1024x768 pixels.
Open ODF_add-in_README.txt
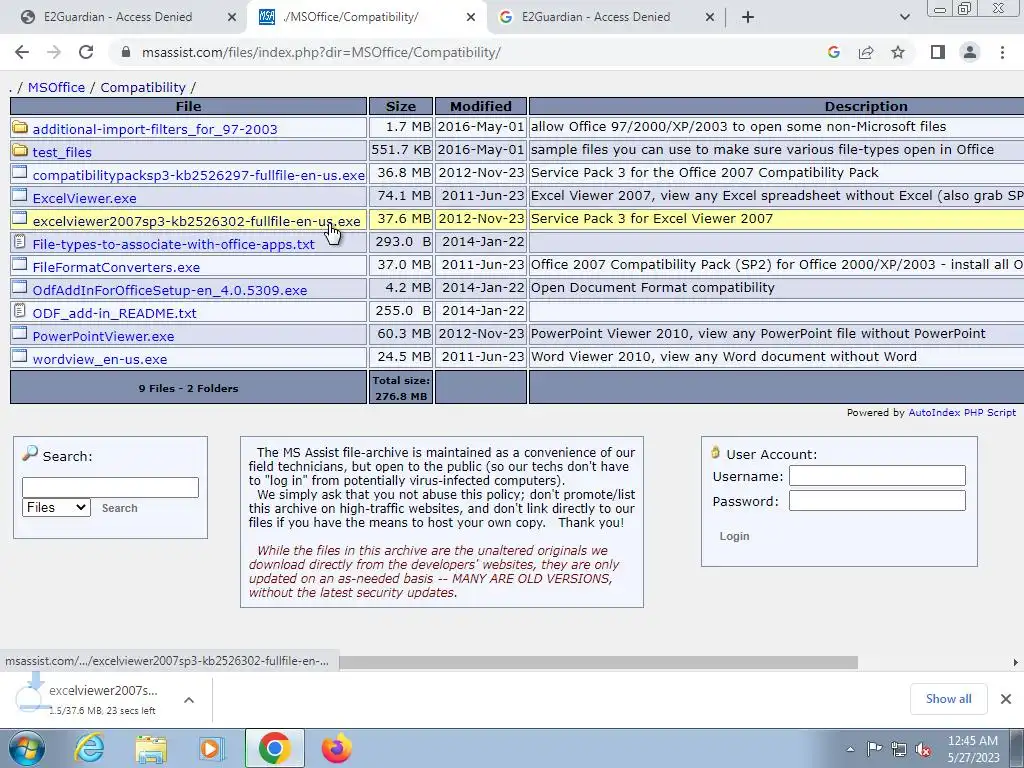click(x=114, y=313)
